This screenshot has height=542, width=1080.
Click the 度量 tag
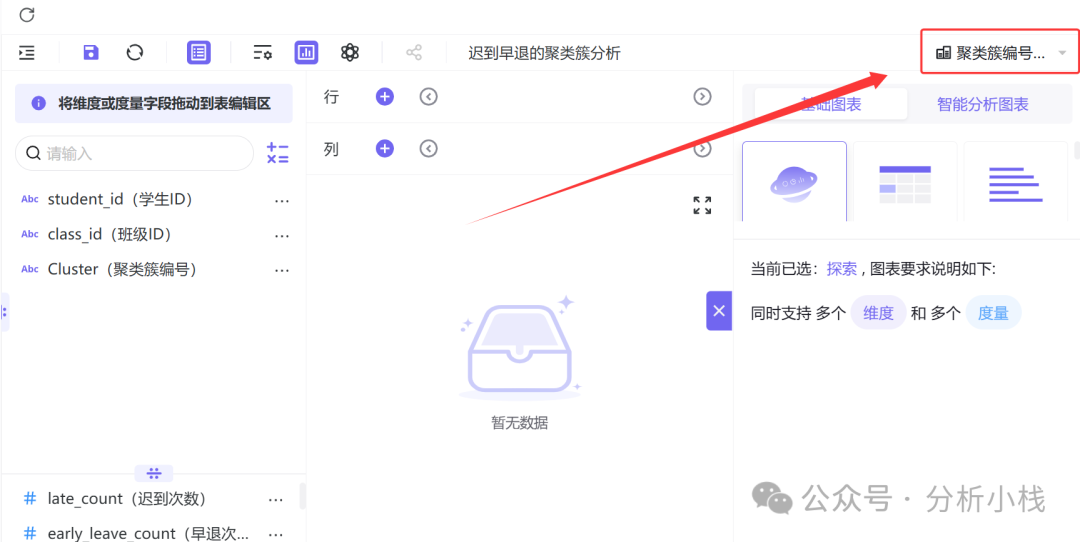point(993,313)
